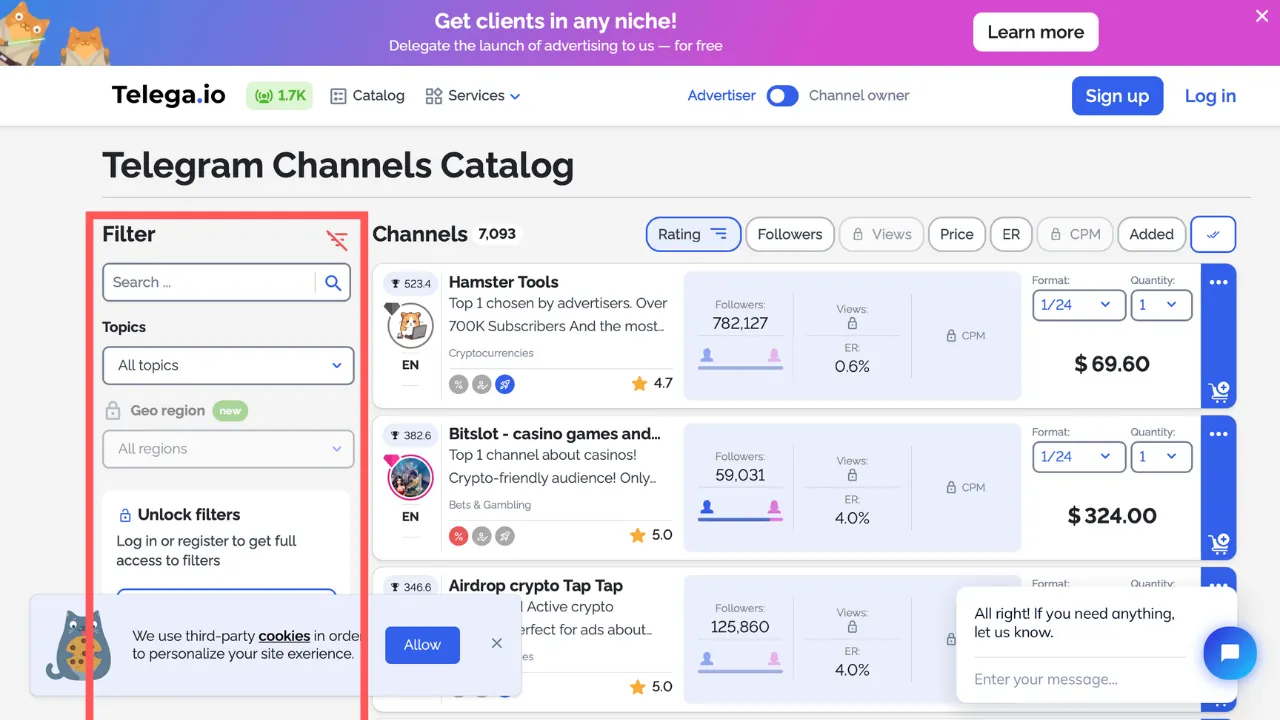Viewport: 1280px width, 720px height.
Task: Dismiss the cookie notice
Action: 497,643
